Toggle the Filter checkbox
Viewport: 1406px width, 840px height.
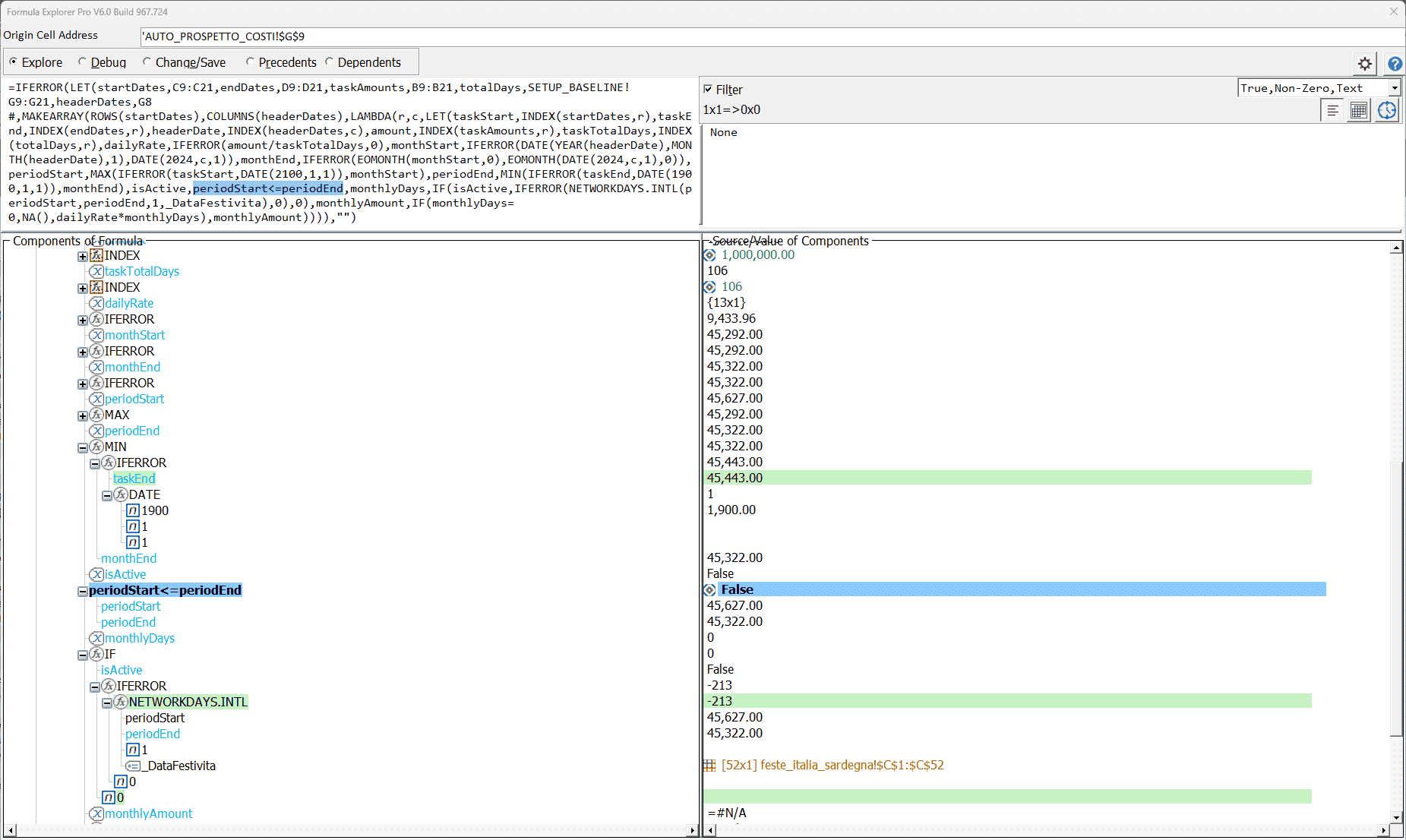(708, 89)
